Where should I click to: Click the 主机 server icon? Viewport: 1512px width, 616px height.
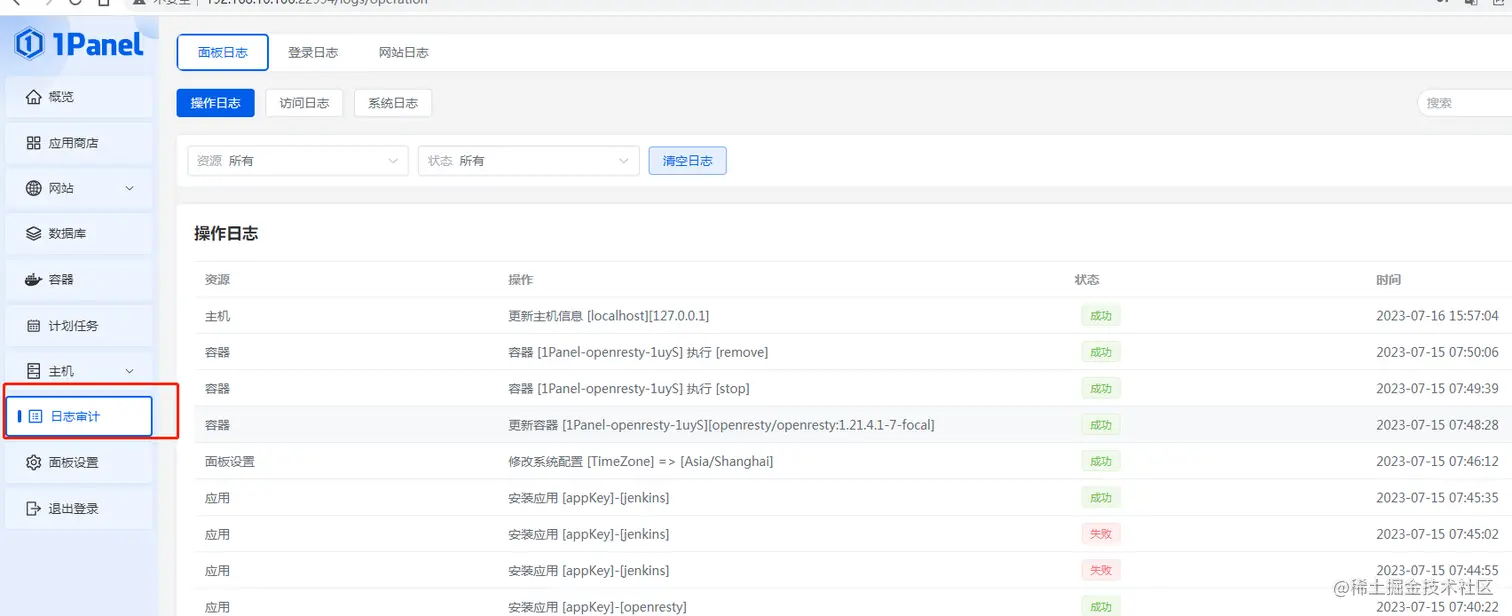click(34, 371)
